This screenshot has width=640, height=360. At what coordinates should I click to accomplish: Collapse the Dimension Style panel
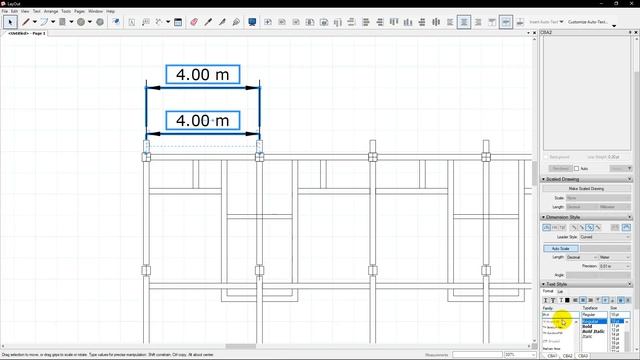pyautogui.click(x=544, y=217)
